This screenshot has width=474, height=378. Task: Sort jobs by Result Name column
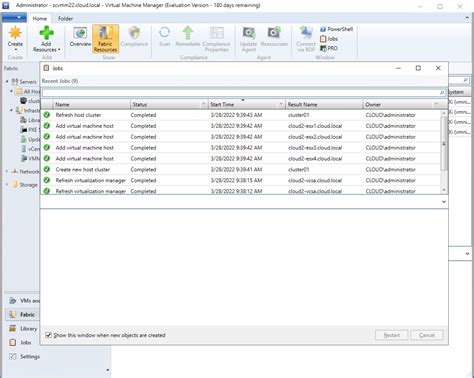(x=324, y=104)
